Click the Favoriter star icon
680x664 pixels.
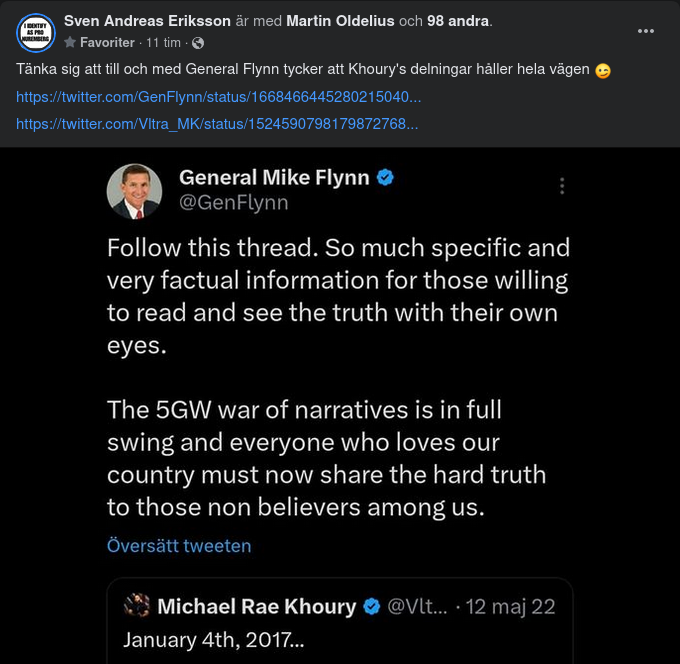[x=70, y=43]
